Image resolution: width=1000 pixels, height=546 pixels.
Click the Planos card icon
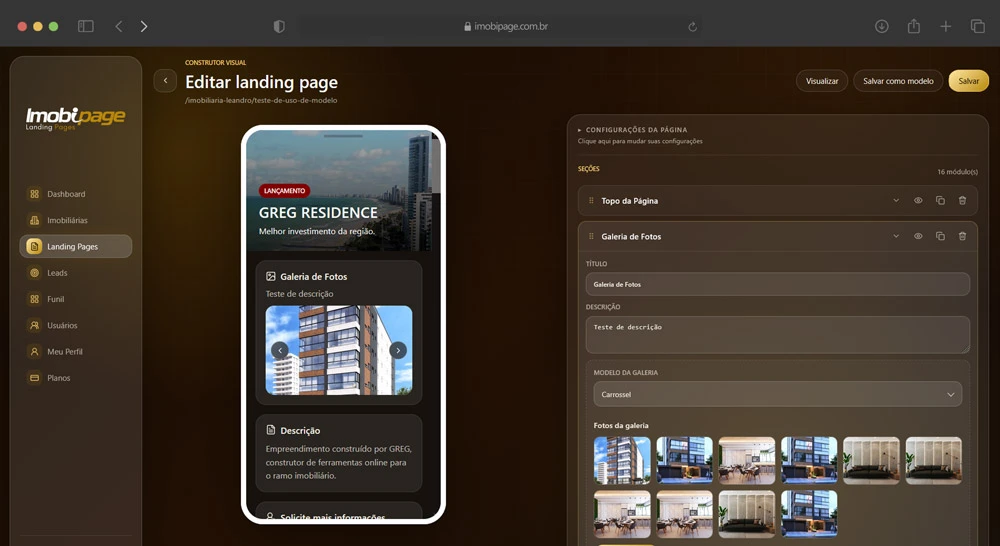(34, 378)
